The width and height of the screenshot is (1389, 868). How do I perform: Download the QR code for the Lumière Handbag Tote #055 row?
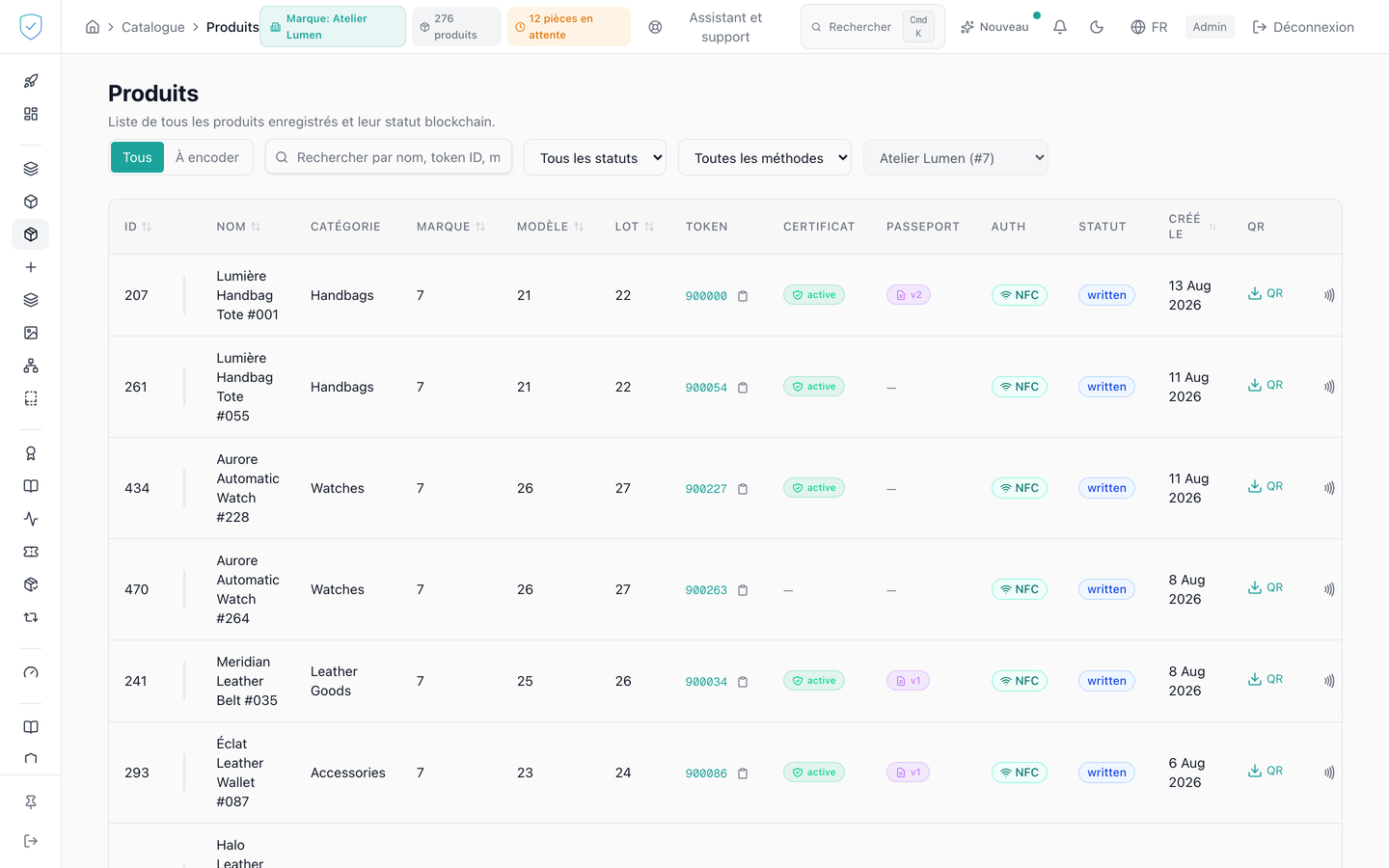1266,385
